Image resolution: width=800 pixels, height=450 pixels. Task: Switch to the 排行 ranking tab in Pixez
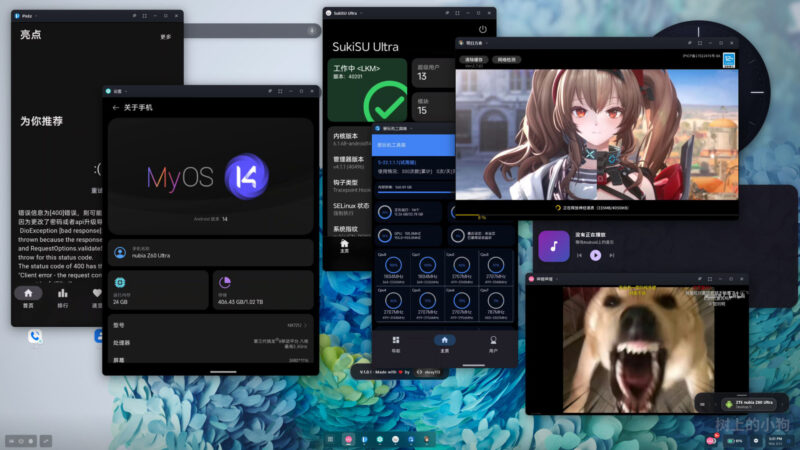coord(62,297)
